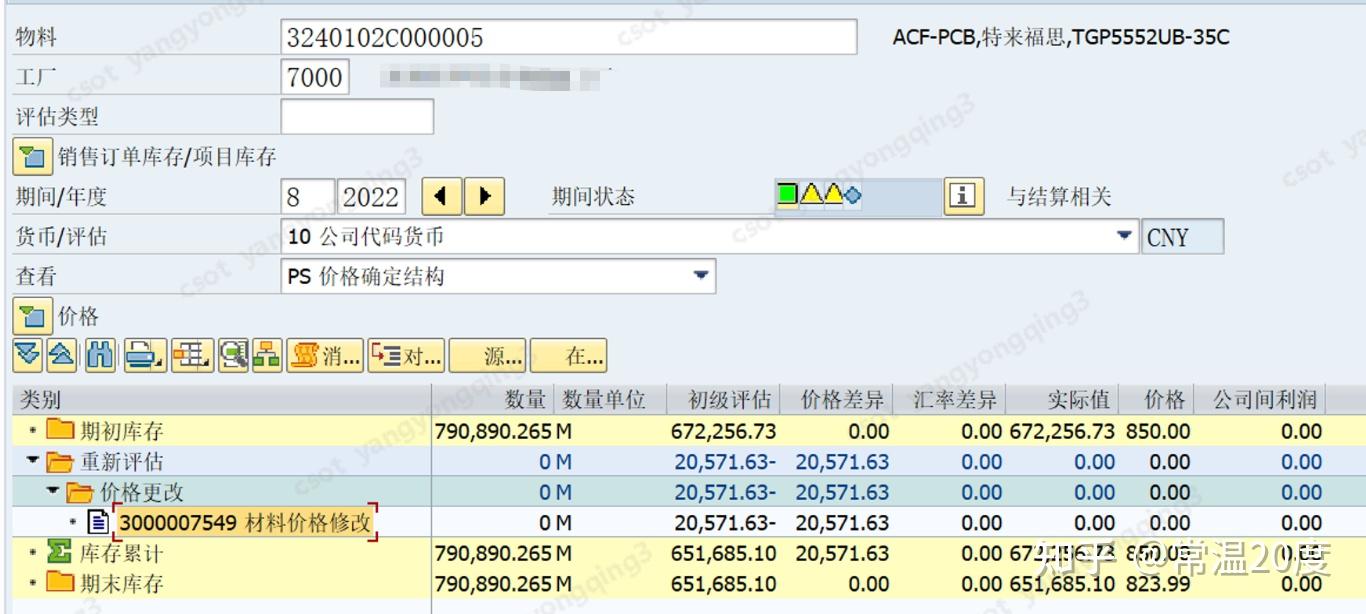Click the 源... button
Viewport: 1366px width, 614px height.
(x=487, y=355)
